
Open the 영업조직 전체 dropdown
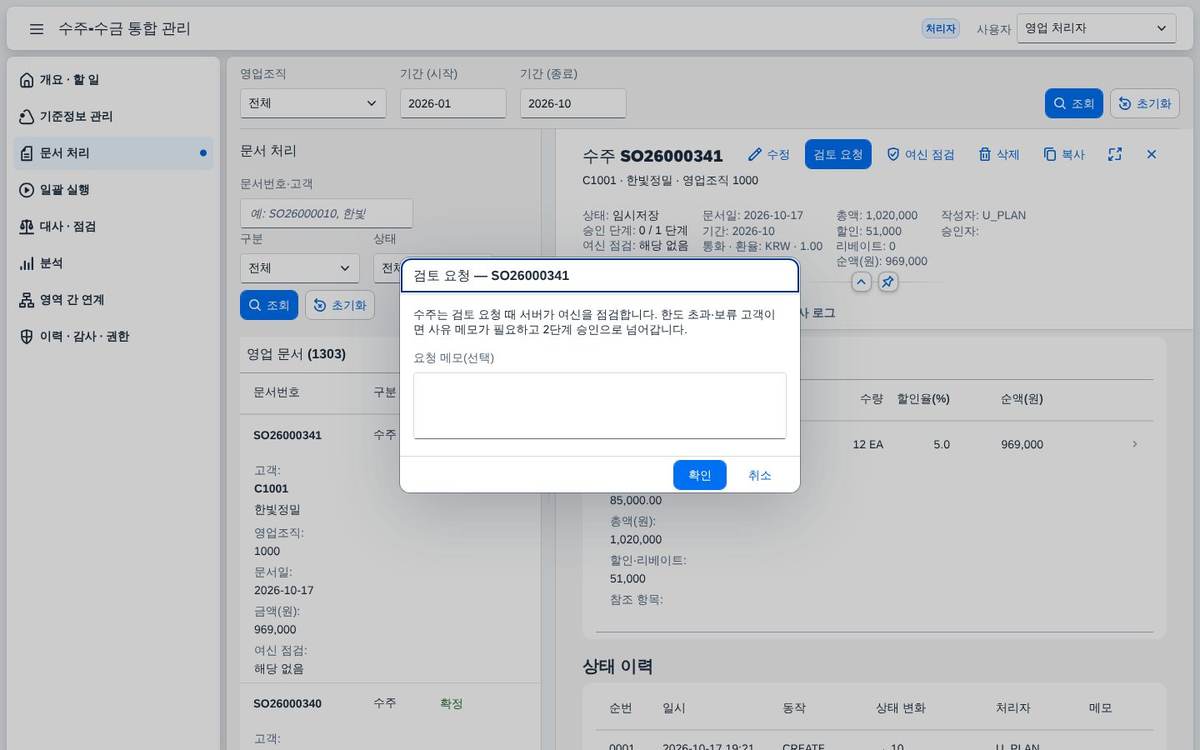tap(313, 103)
